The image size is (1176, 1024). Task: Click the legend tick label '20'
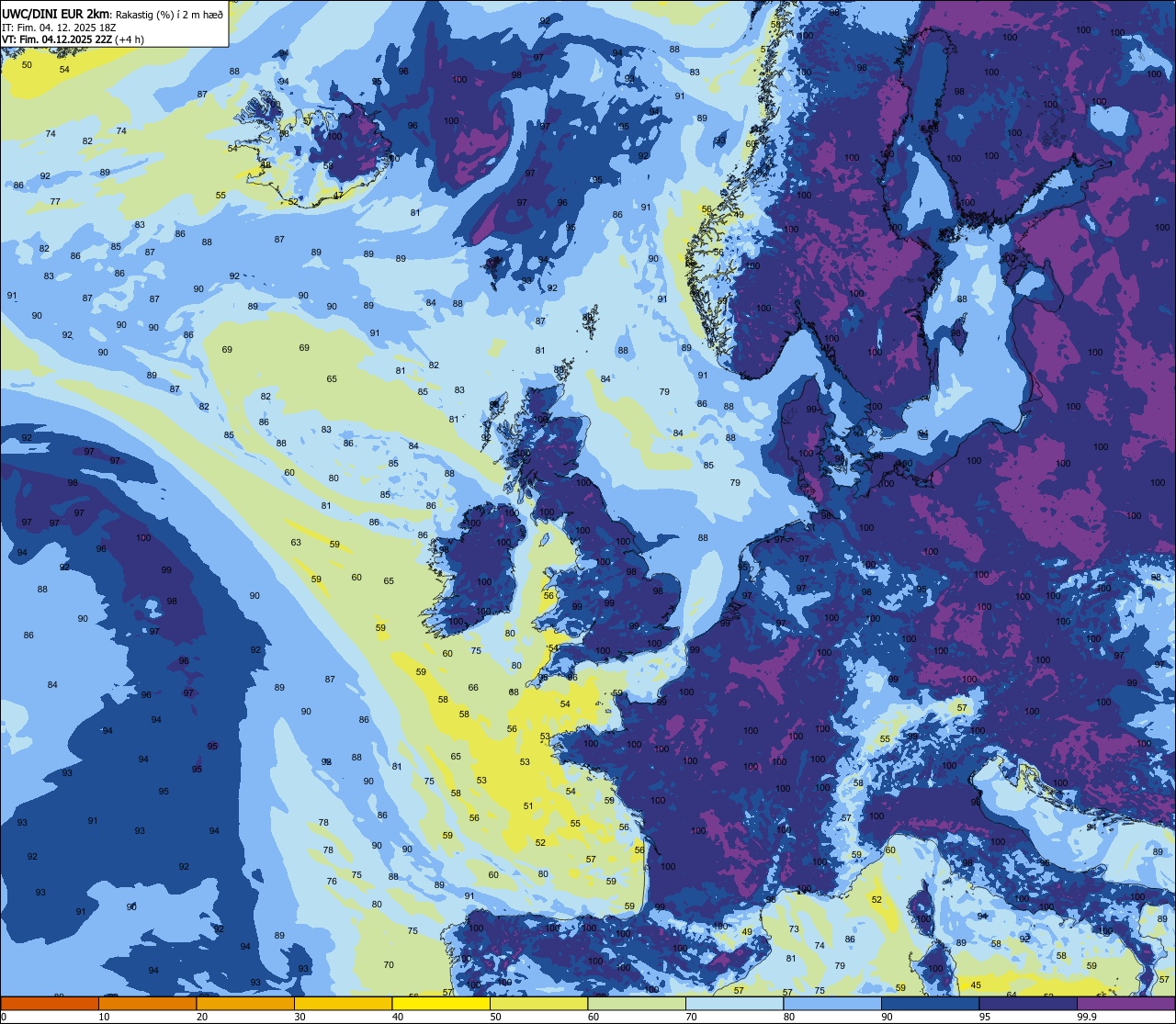[x=202, y=1017]
